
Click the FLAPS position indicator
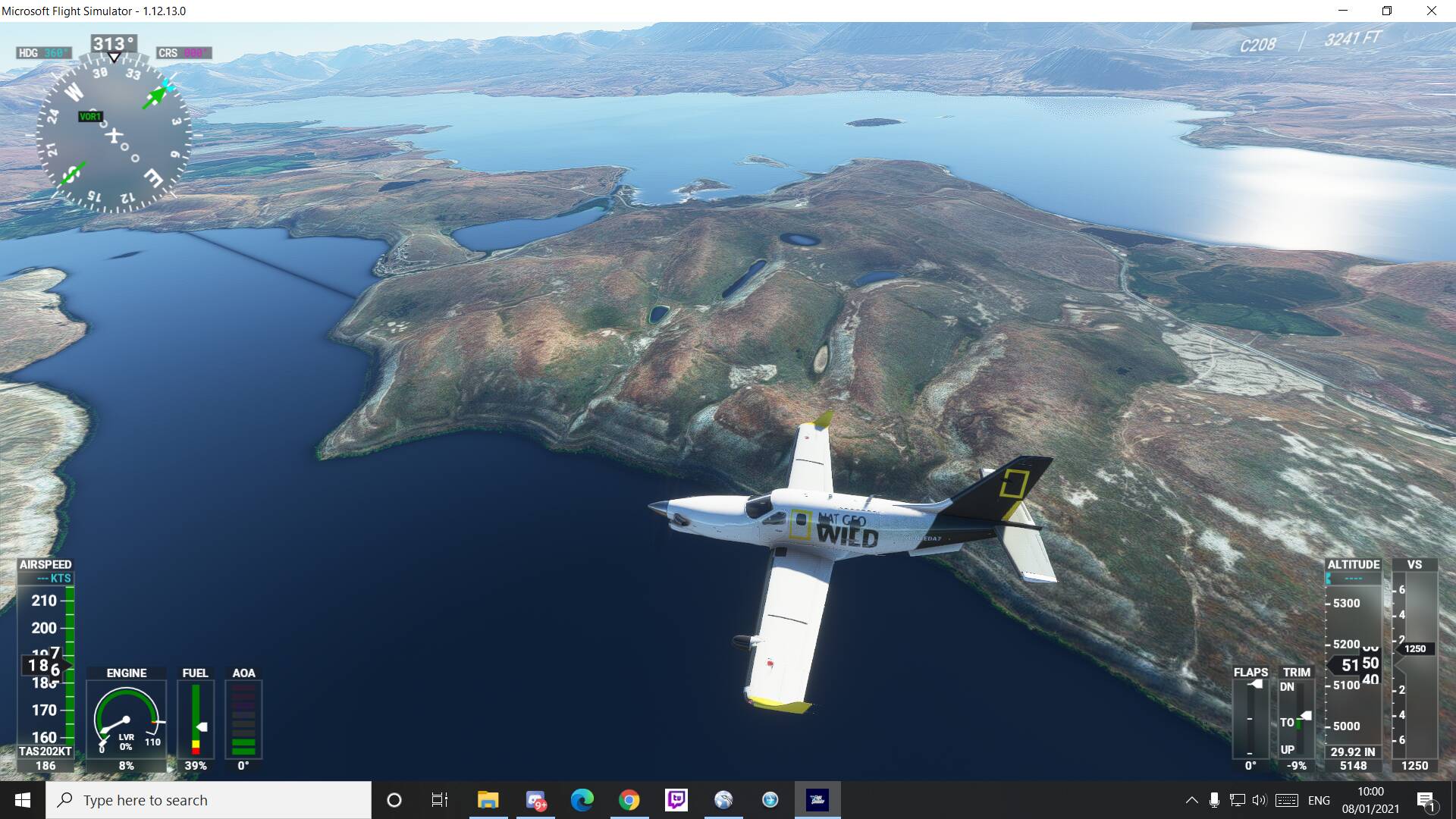tap(1250, 719)
